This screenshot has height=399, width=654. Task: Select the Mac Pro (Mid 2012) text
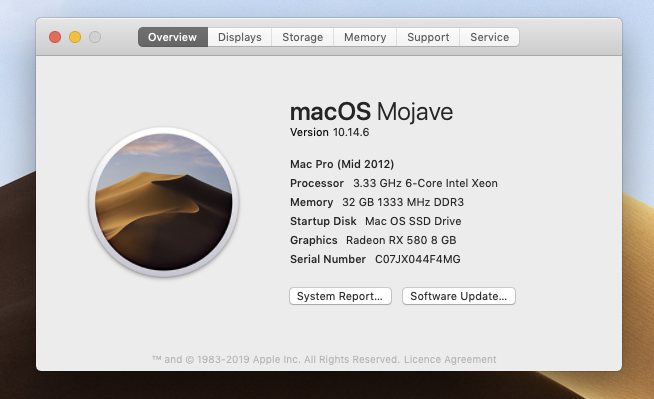[x=342, y=164]
